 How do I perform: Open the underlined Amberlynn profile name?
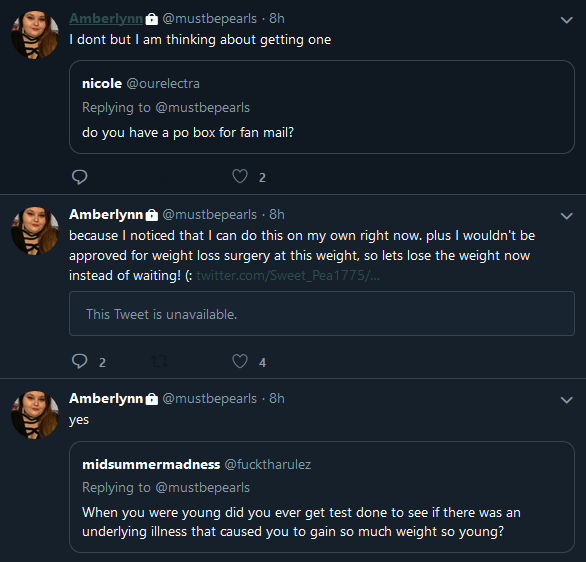(x=106, y=18)
